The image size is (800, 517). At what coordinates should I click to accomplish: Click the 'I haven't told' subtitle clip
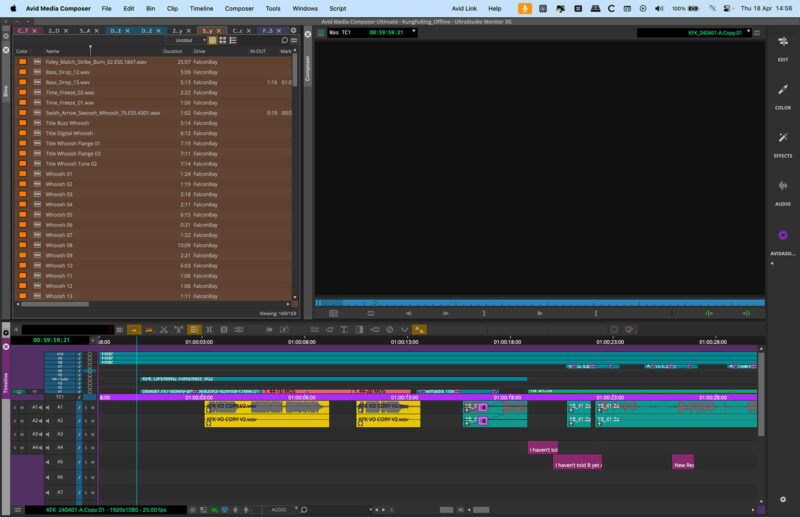coord(542,449)
